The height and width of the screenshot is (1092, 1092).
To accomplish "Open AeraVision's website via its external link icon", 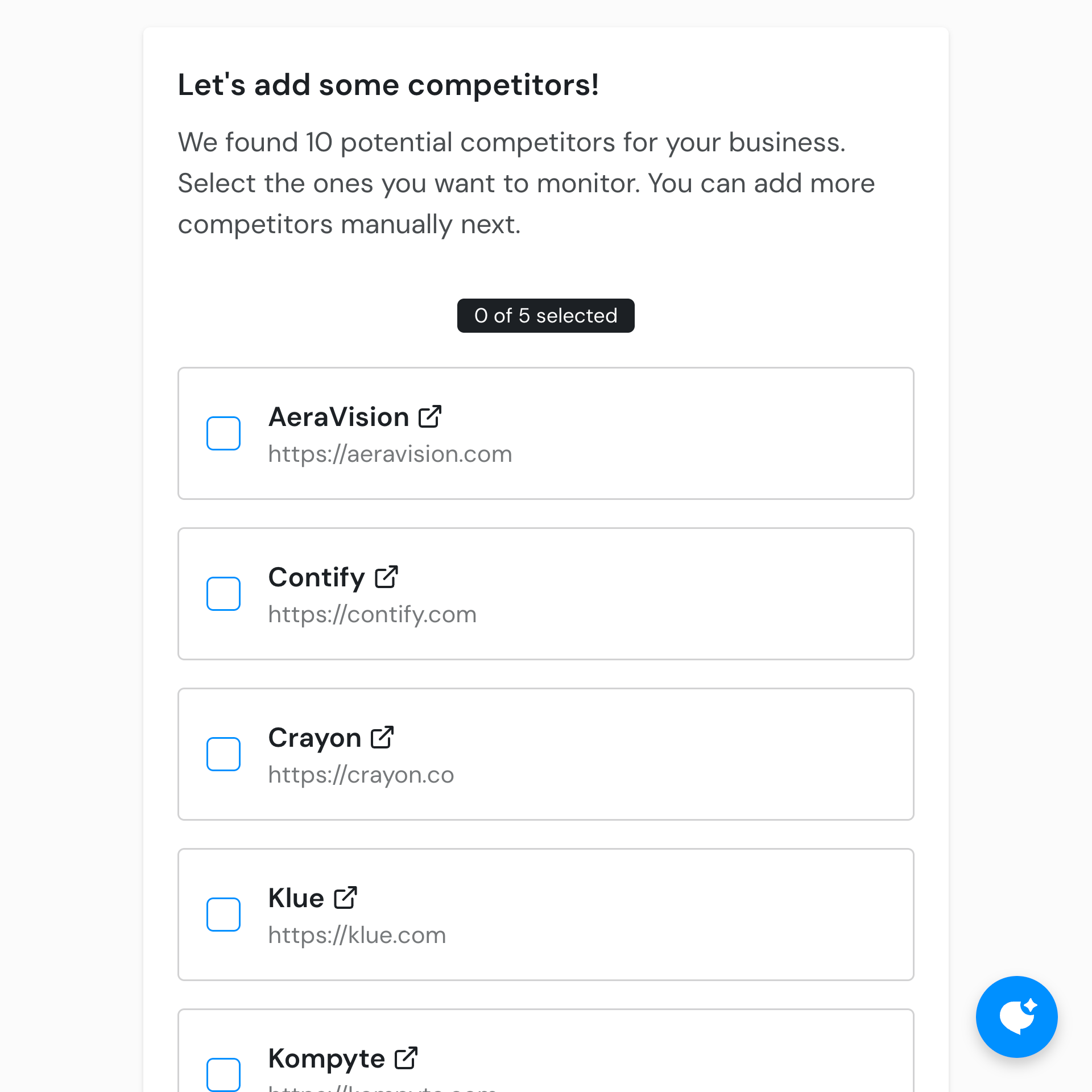I will [x=430, y=416].
